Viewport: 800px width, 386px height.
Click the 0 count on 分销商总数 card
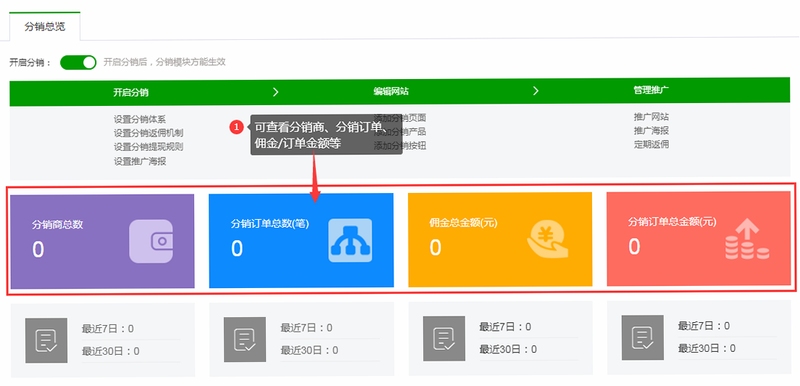tap(38, 250)
